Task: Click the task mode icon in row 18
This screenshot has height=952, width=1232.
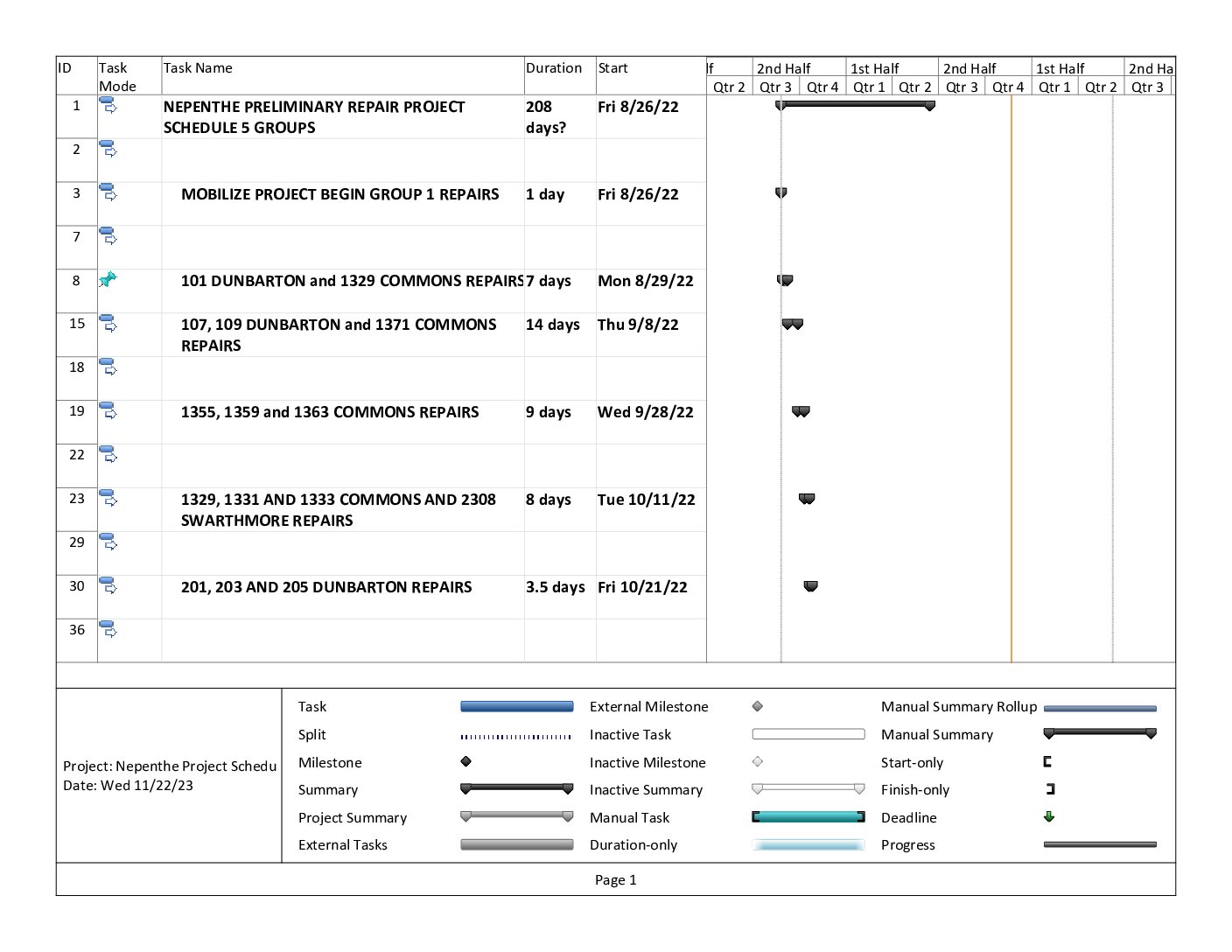Action: [108, 367]
